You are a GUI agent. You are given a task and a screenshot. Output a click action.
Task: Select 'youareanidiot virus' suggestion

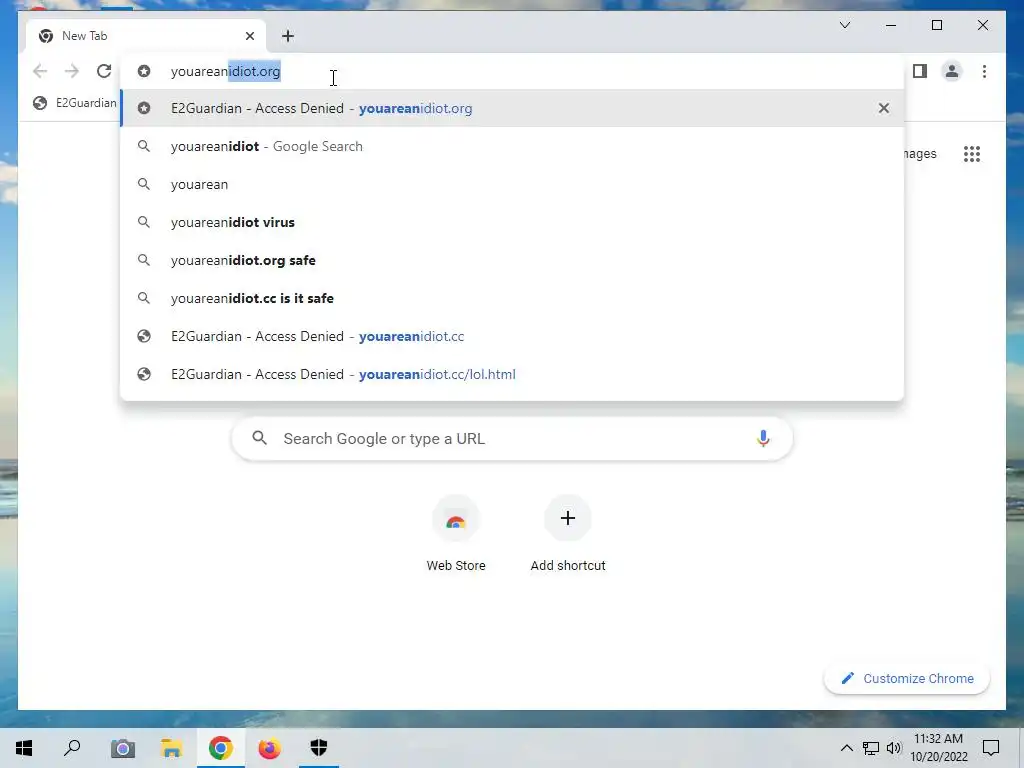click(512, 222)
